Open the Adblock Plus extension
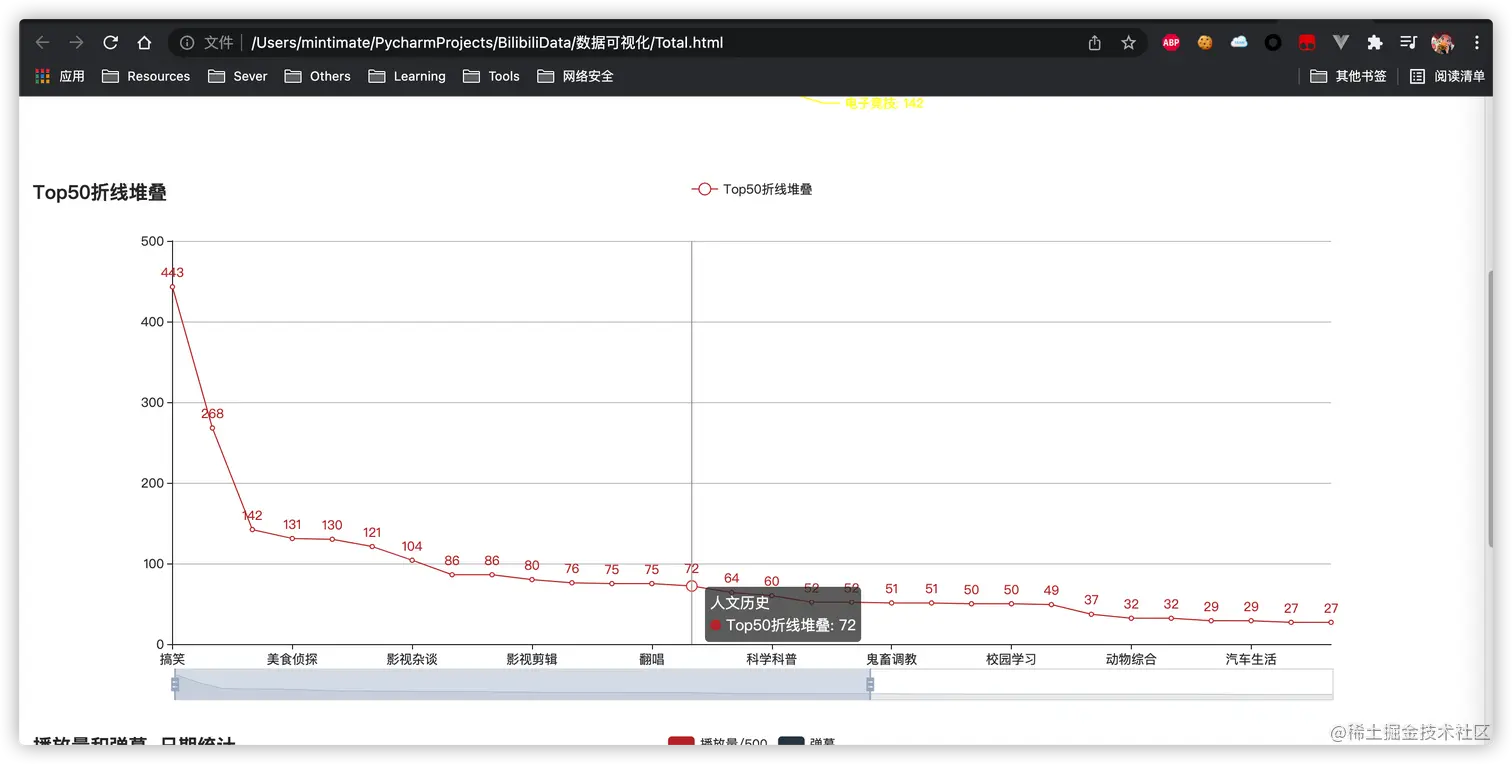 click(x=1171, y=43)
